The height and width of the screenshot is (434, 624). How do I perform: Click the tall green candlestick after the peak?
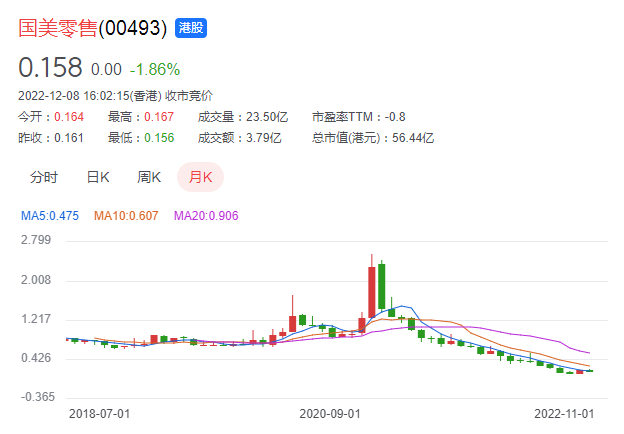click(382, 286)
